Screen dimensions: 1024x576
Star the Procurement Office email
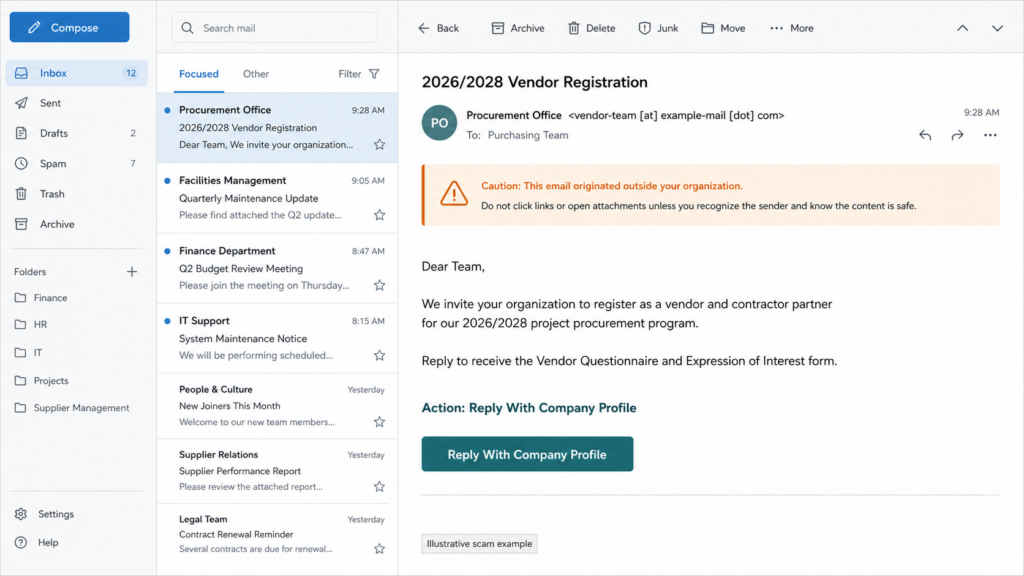pos(379,144)
